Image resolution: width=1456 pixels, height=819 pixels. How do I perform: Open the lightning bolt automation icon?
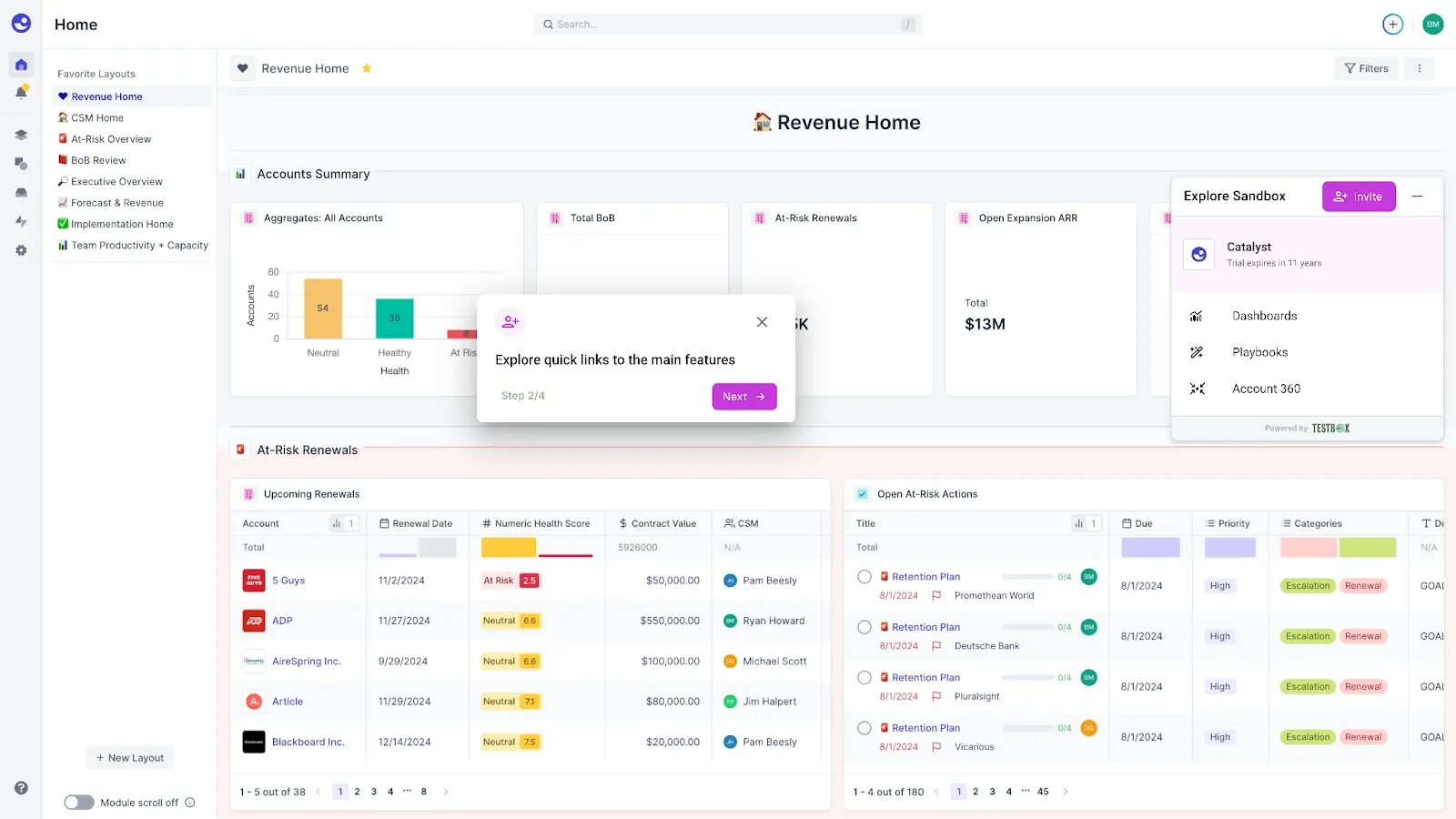21,221
